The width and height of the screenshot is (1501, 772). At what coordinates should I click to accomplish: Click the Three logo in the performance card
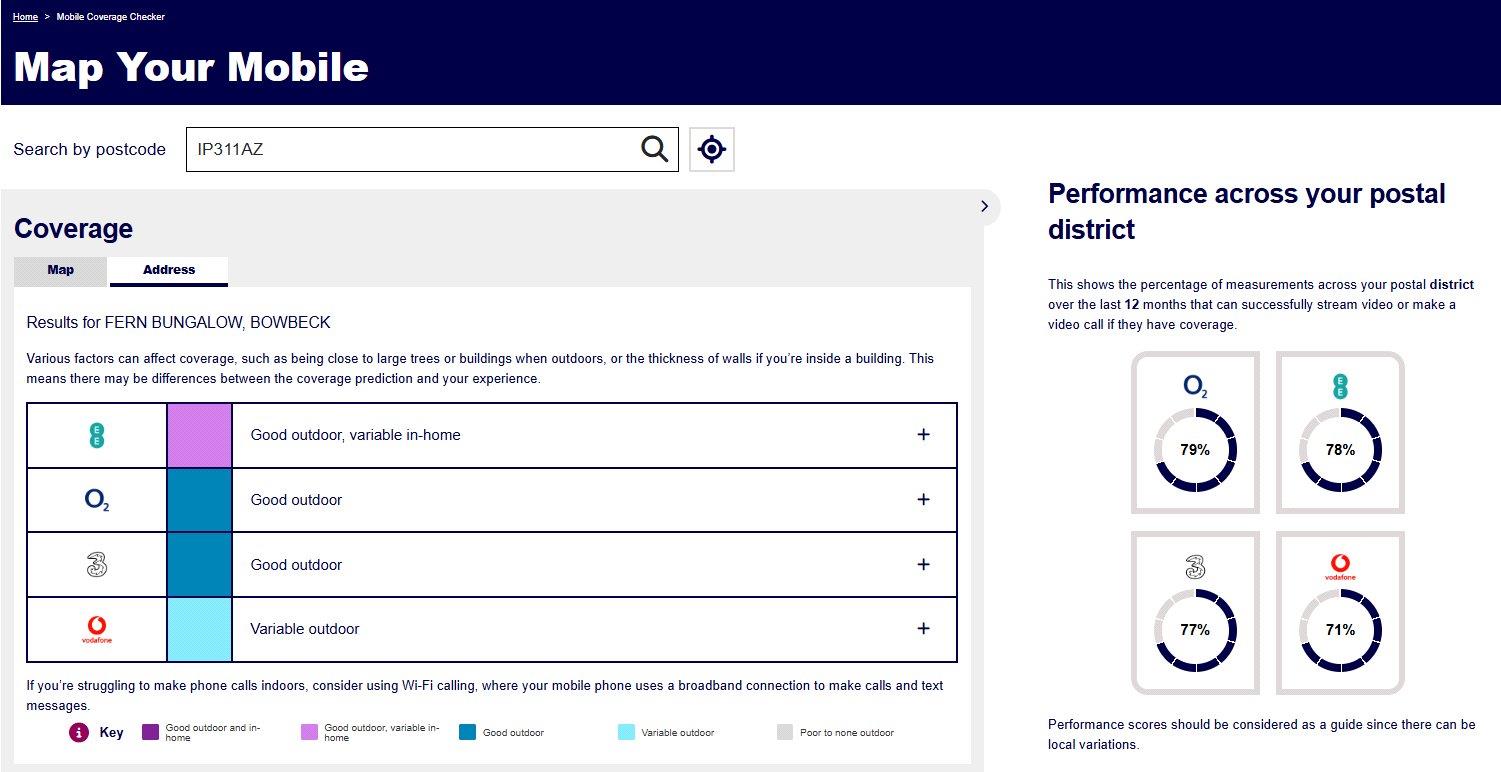tap(1195, 567)
